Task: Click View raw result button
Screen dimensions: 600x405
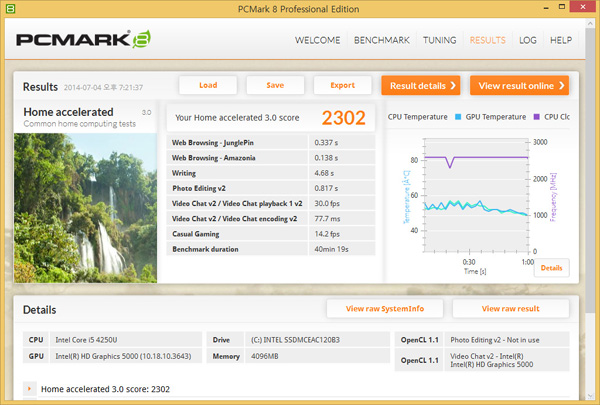Action: pos(510,309)
